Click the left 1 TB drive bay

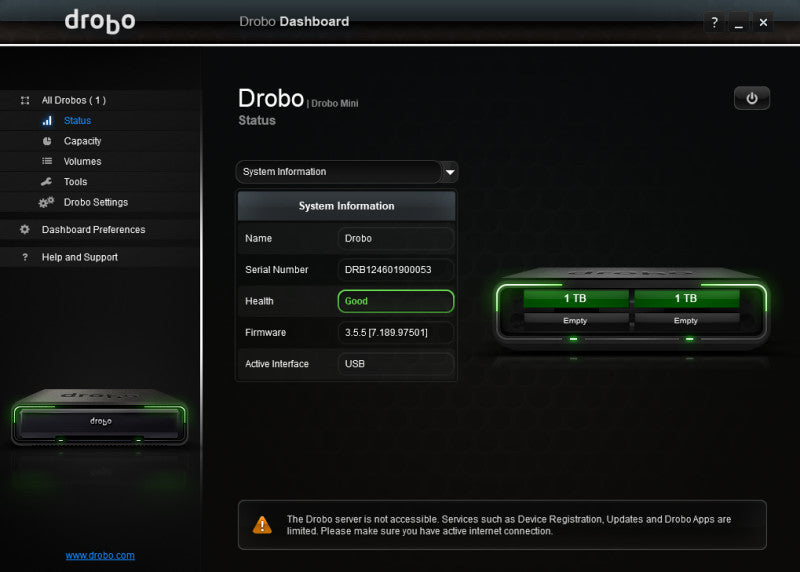(x=576, y=299)
